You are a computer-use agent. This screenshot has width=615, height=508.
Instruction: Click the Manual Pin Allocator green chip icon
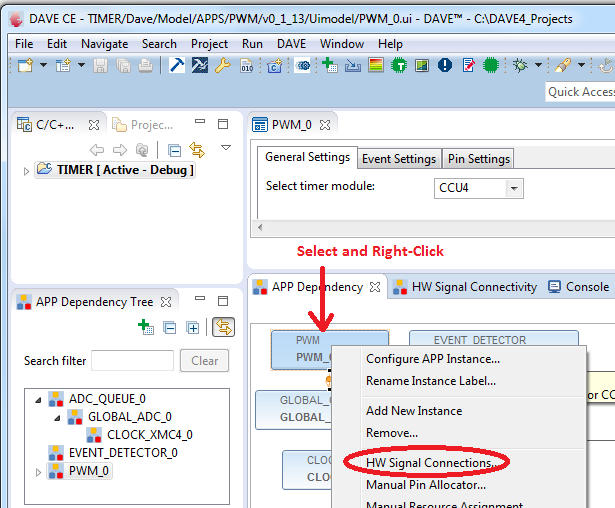click(x=399, y=65)
